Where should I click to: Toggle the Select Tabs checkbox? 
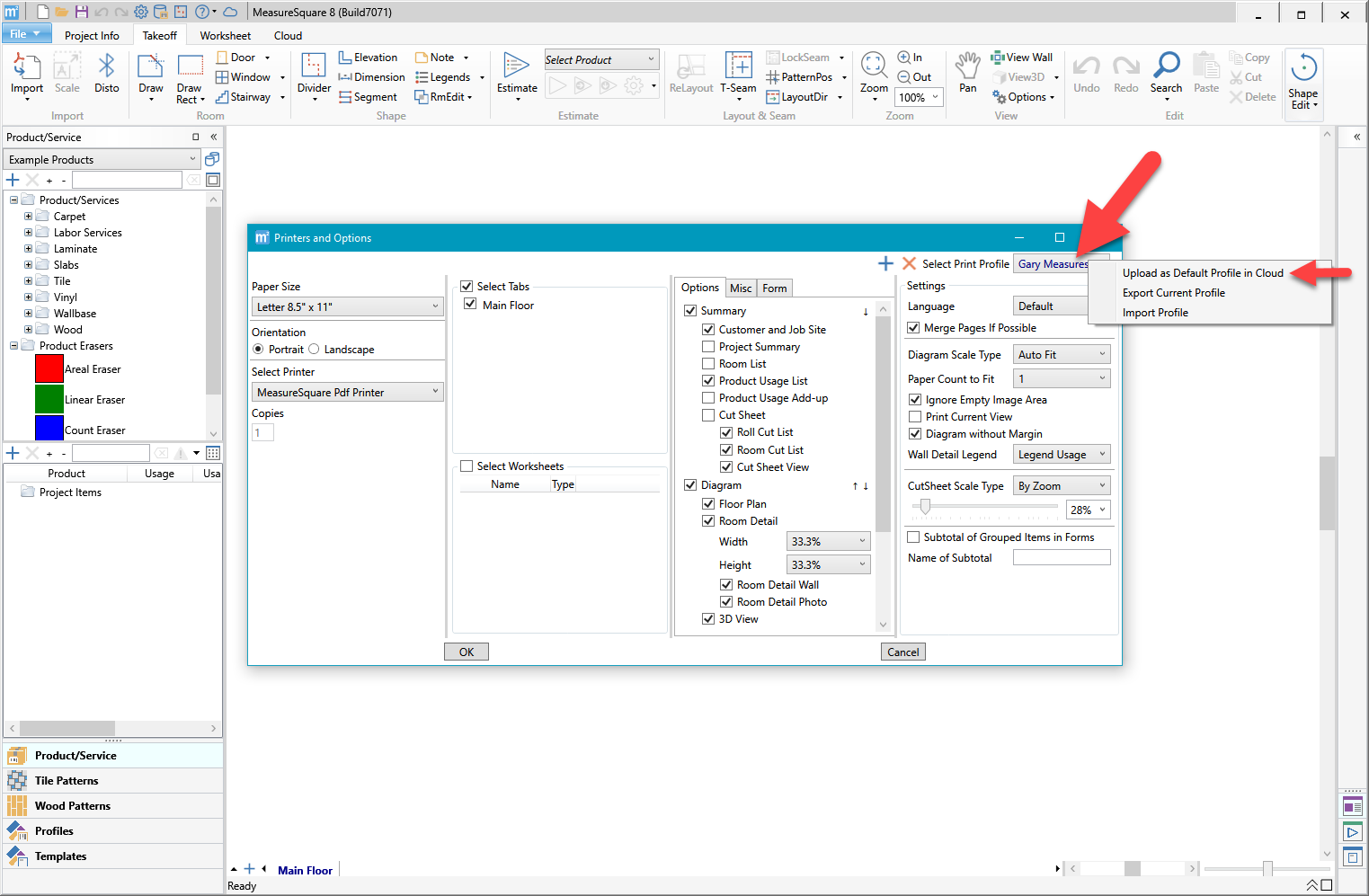pyautogui.click(x=467, y=287)
